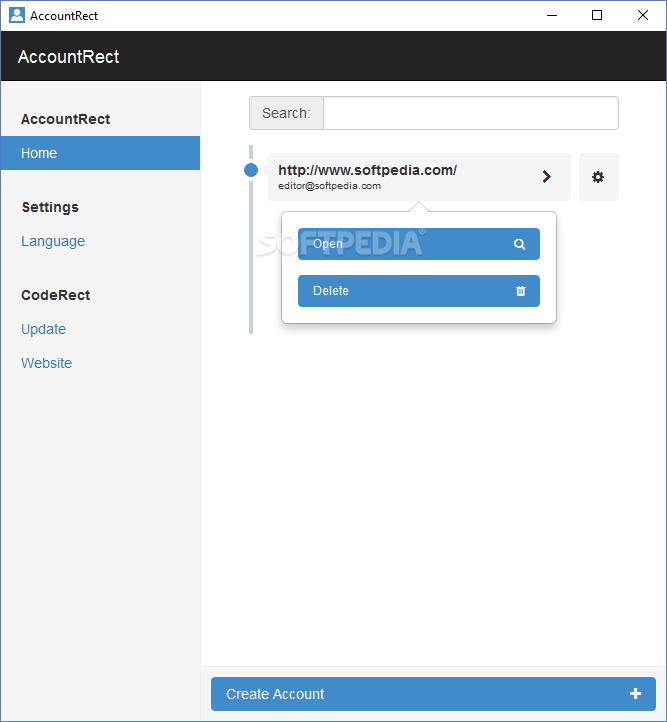The width and height of the screenshot is (667, 722).
Task: Open the Website link in sidebar
Action: 46,363
